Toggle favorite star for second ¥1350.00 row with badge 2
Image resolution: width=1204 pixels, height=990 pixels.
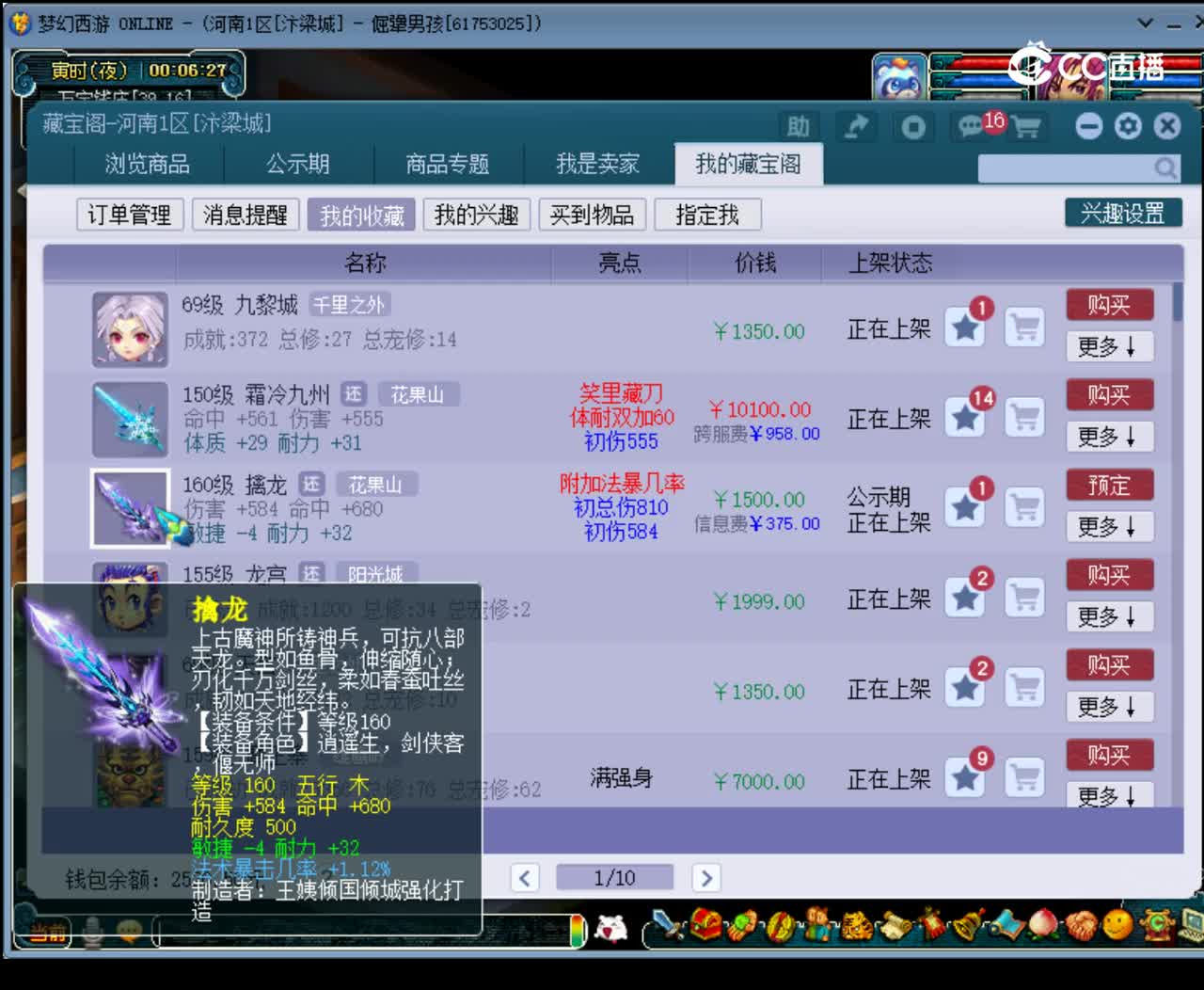(965, 688)
